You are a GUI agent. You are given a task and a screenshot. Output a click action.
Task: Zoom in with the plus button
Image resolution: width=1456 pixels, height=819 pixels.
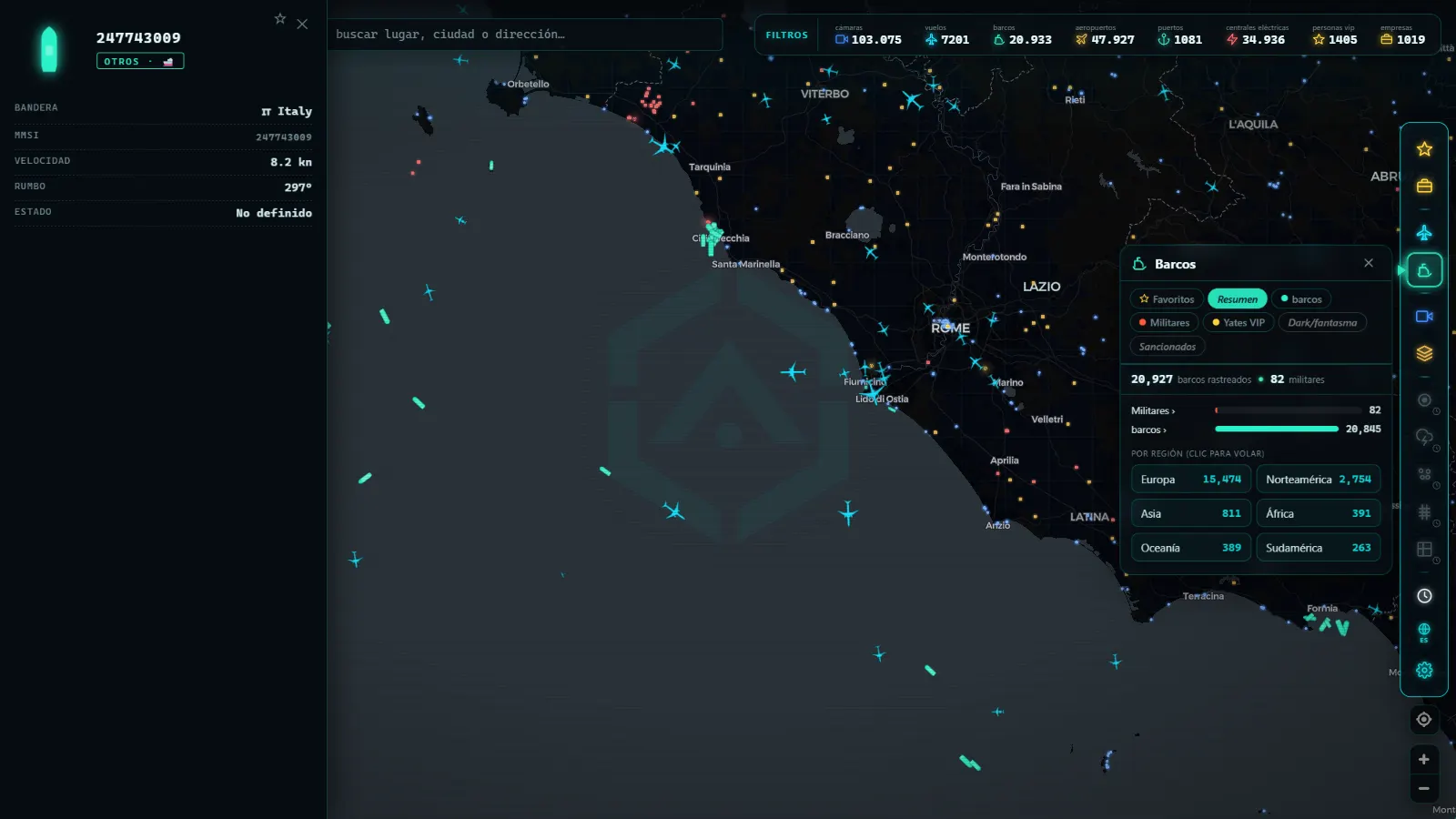[1424, 760]
